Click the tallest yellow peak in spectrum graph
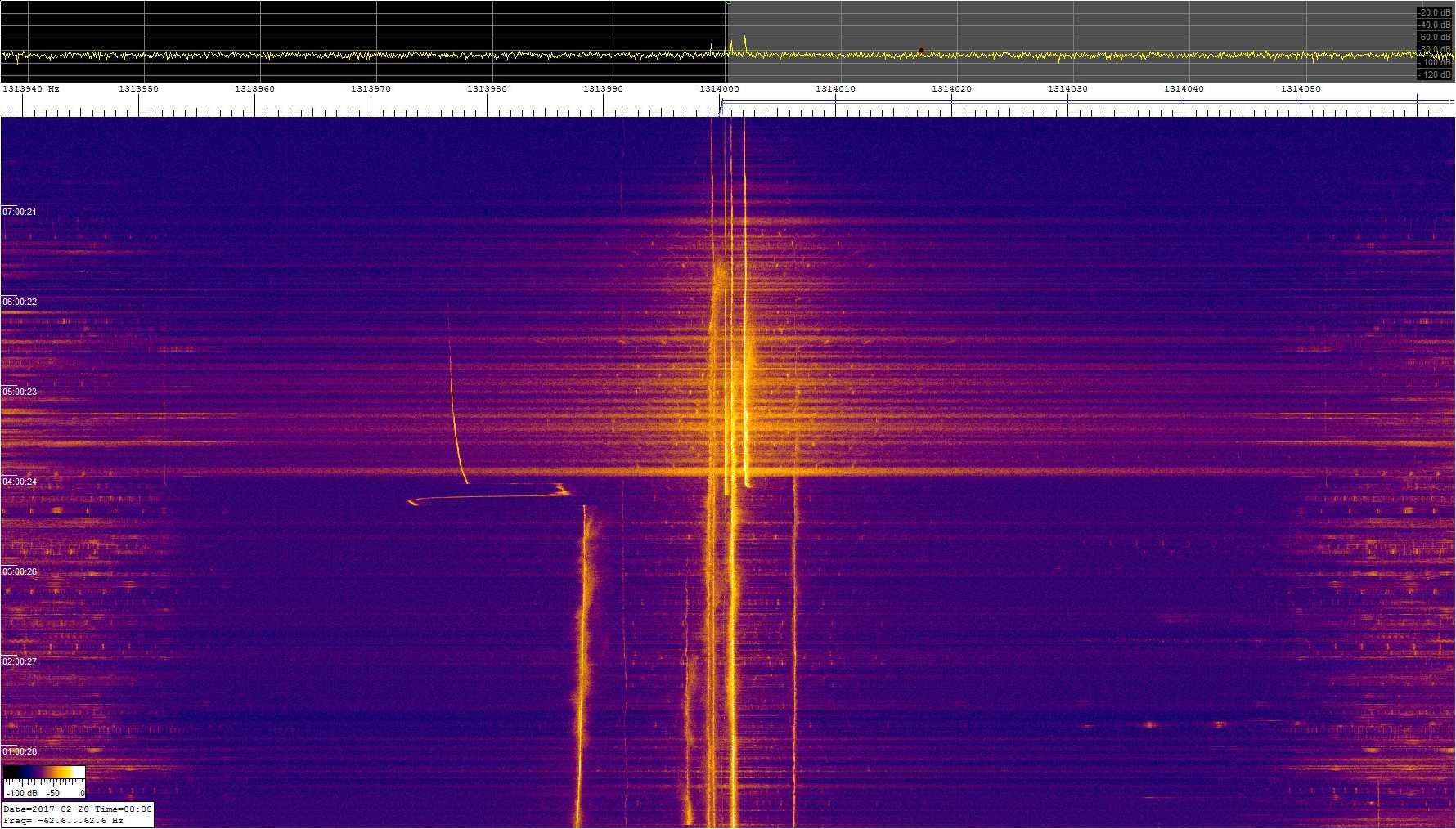 (x=744, y=43)
